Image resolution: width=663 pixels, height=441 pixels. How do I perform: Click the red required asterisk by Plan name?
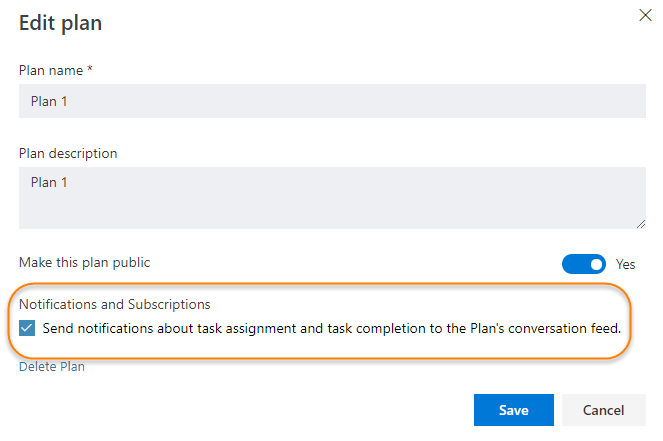pyautogui.click(x=90, y=70)
